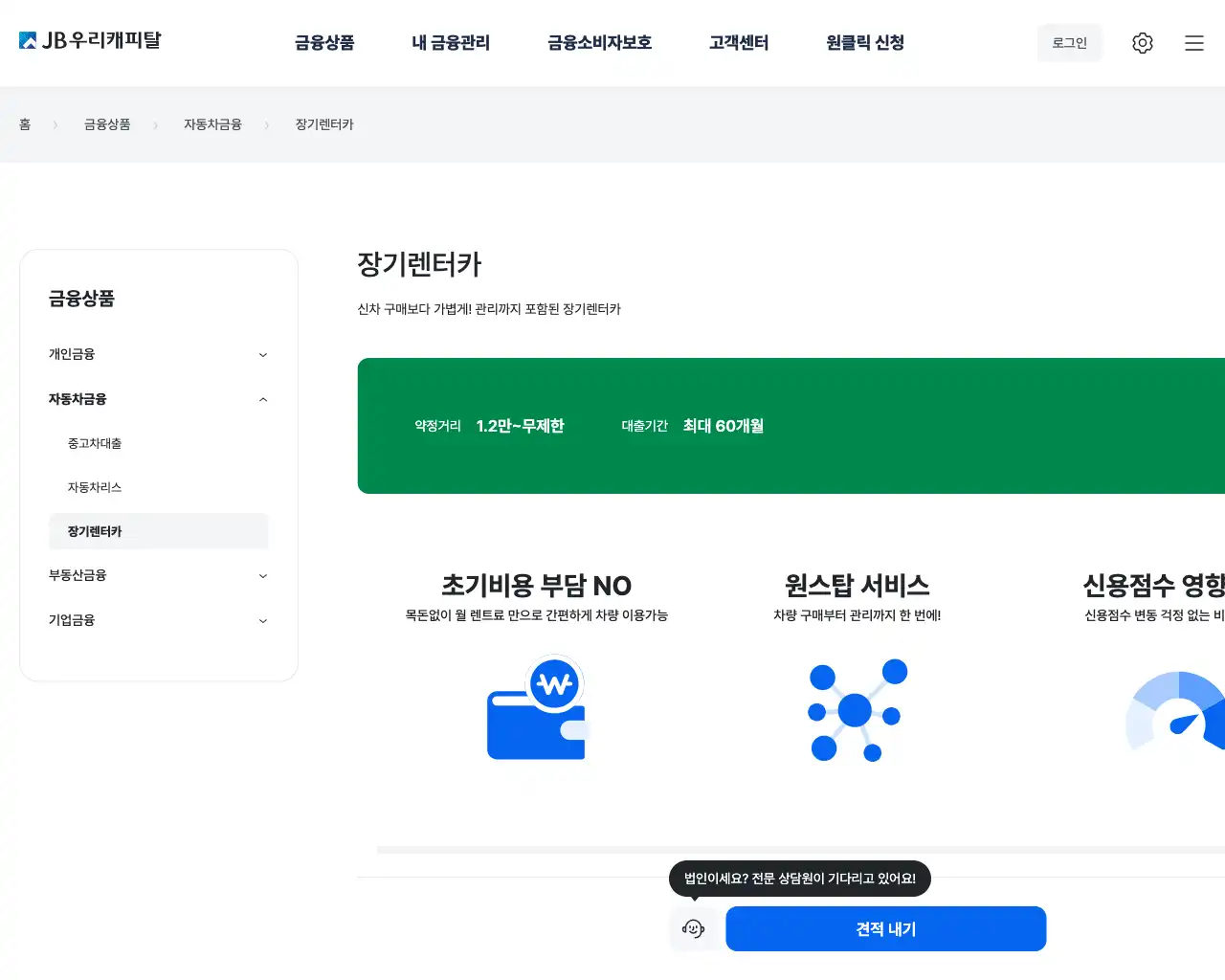Open the 금융상품 top menu

tap(324, 43)
